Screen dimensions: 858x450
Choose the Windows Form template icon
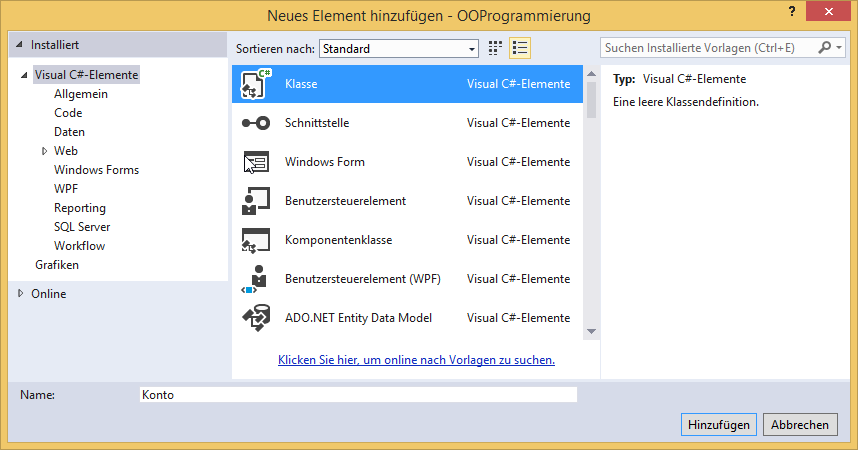pyautogui.click(x=255, y=162)
